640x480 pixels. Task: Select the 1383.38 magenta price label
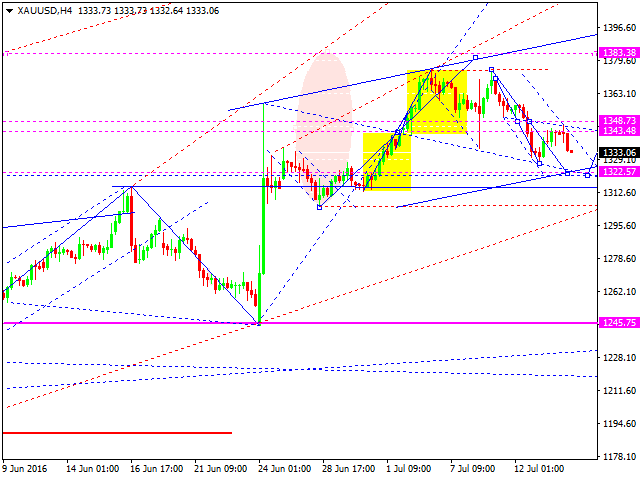tap(619, 53)
